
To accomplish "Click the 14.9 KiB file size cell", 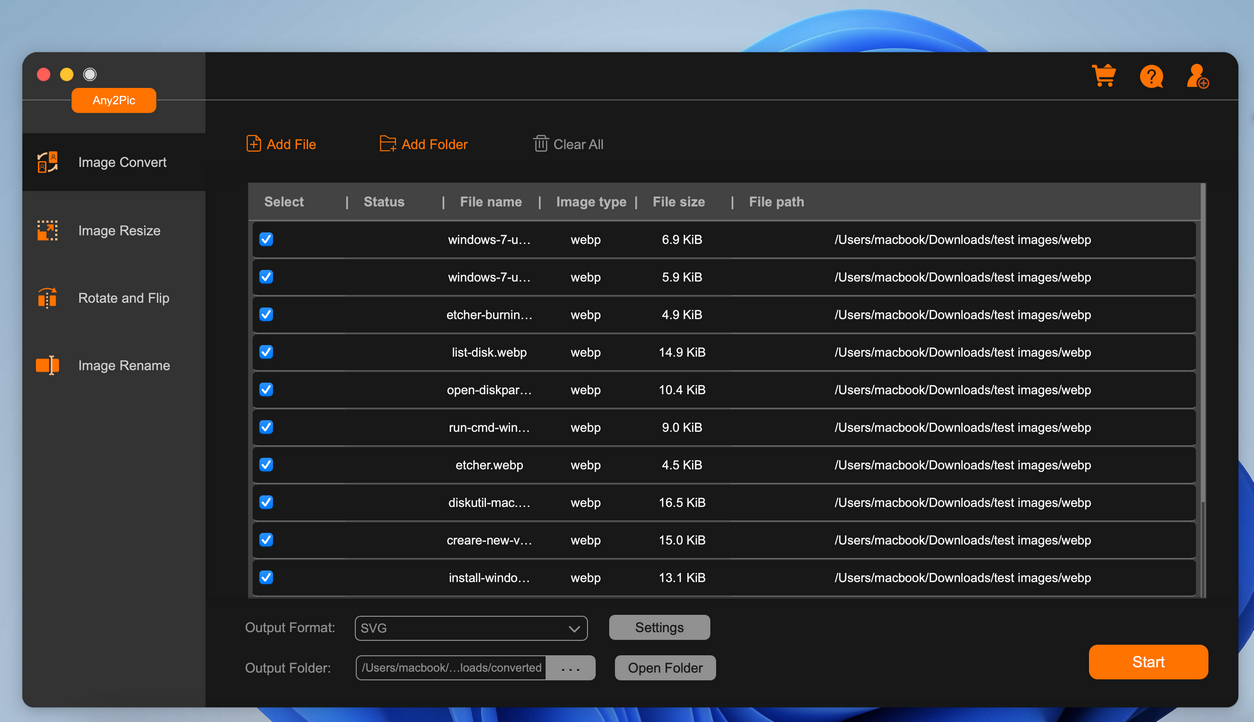I will pyautogui.click(x=682, y=352).
